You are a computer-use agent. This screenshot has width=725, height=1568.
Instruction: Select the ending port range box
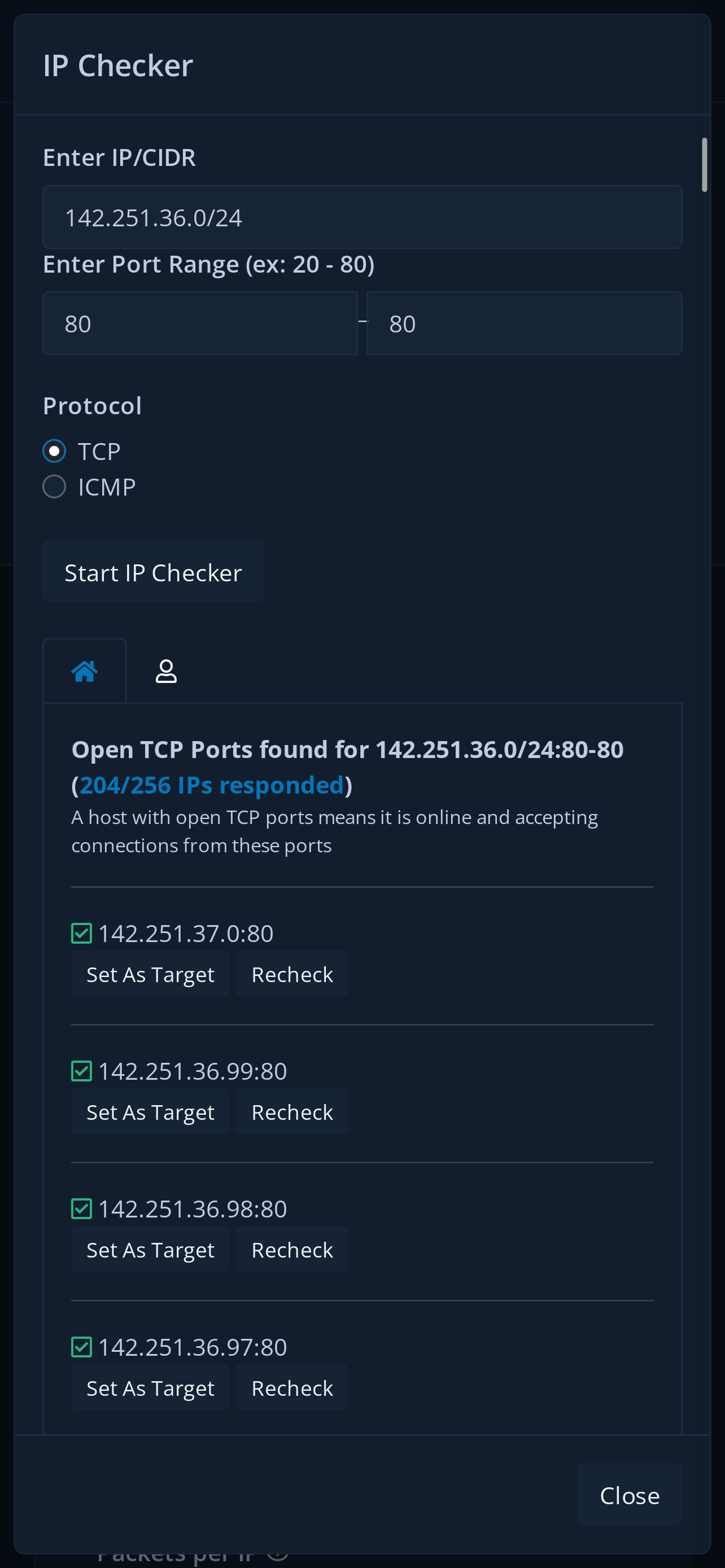pyautogui.click(x=524, y=323)
